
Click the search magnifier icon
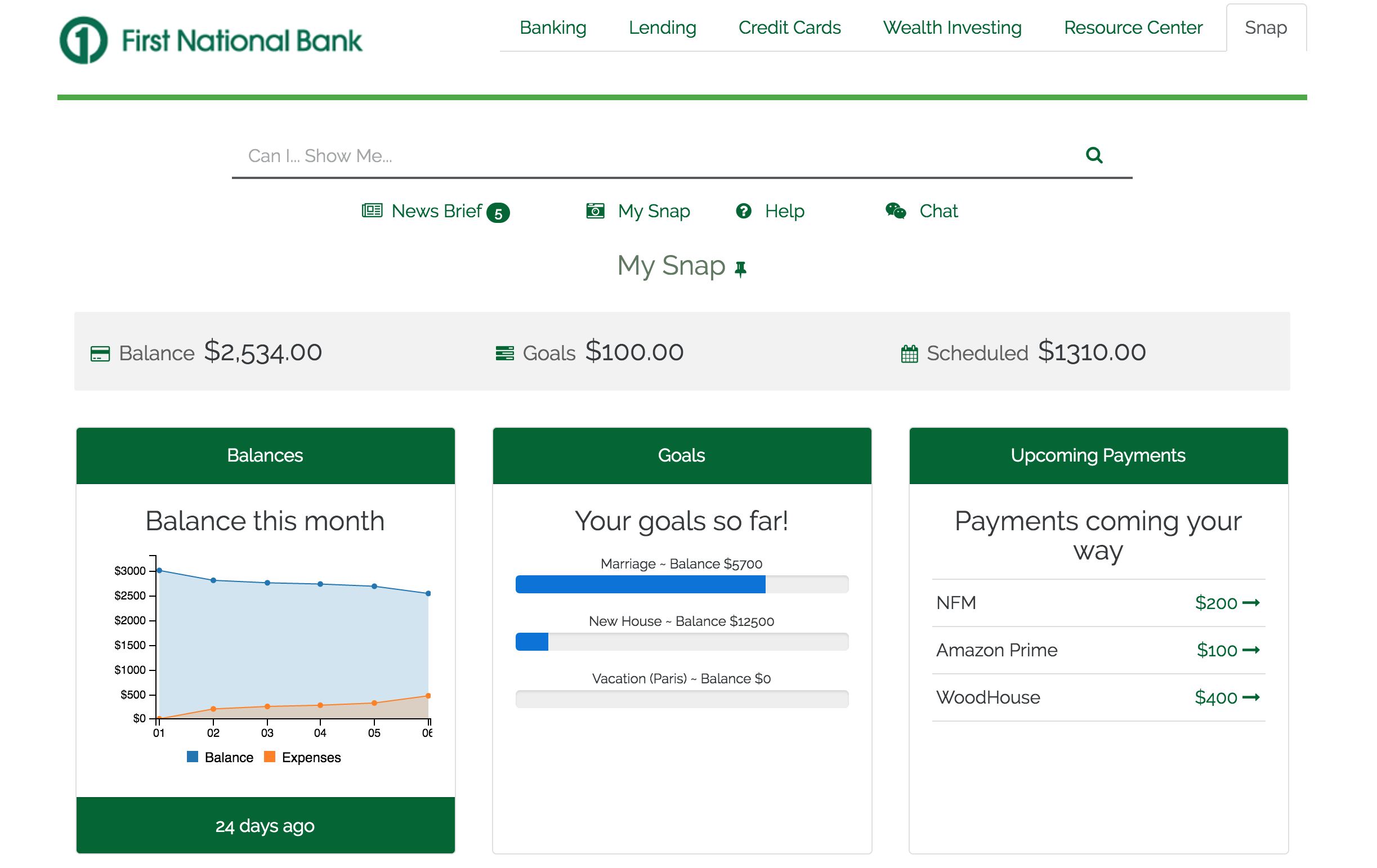tap(1093, 155)
